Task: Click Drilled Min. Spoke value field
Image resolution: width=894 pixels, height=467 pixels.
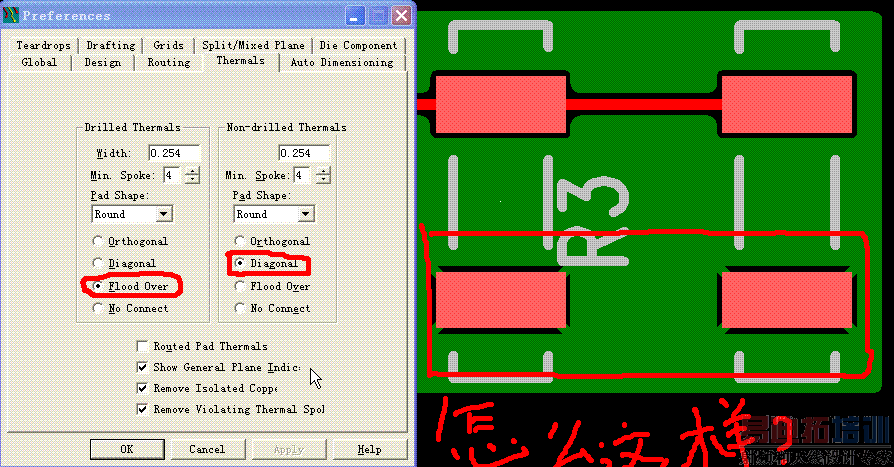Action: (173, 175)
